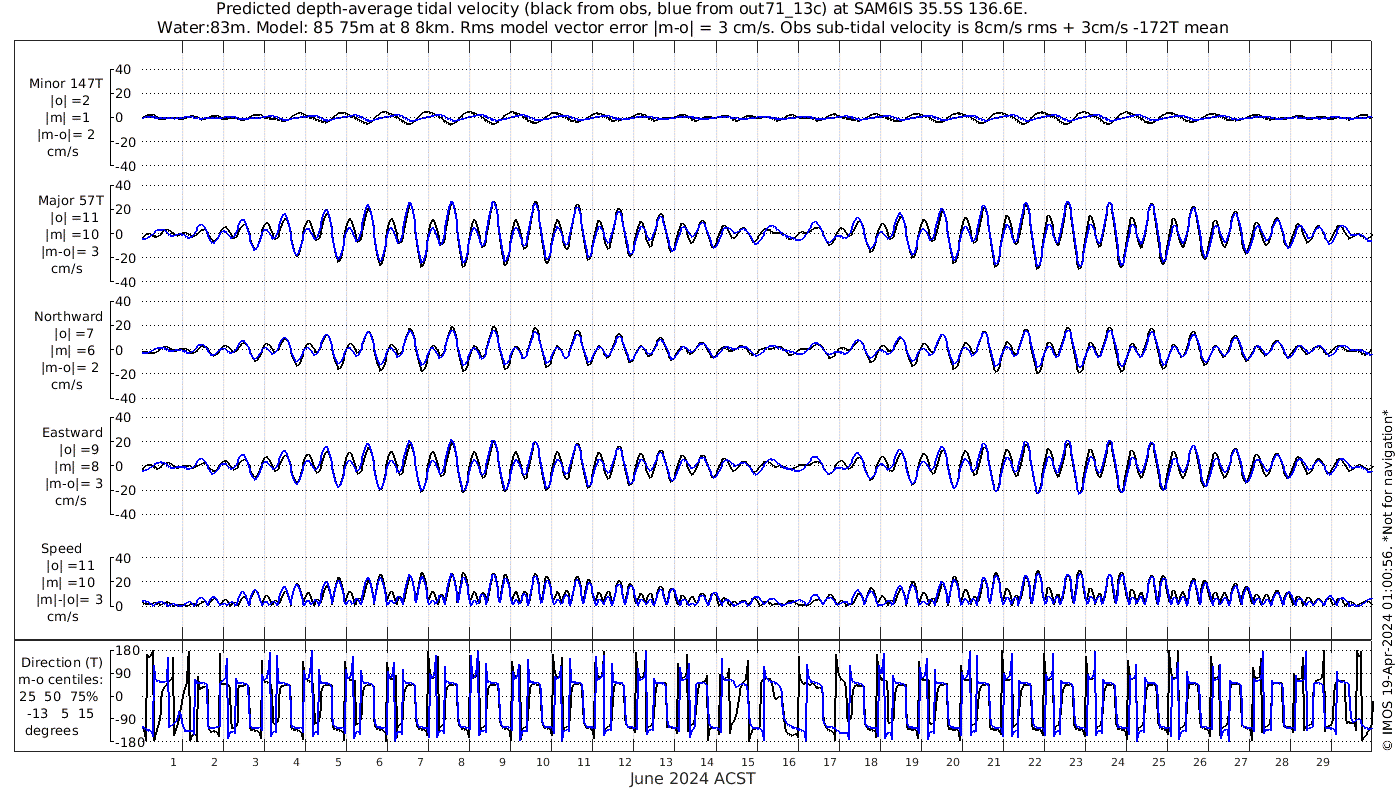The height and width of the screenshot is (800, 1400).
Task: Click day 12 tick on time axis
Action: pyautogui.click(x=625, y=762)
